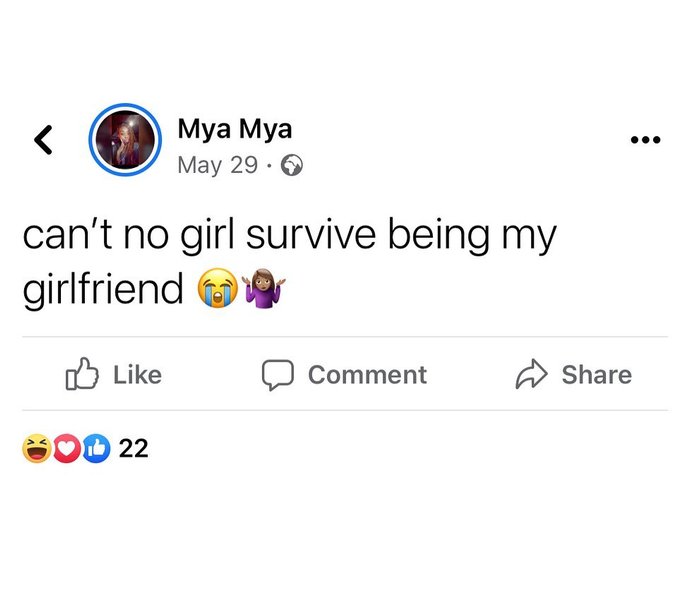Click the May 29 post timestamp

click(x=217, y=165)
